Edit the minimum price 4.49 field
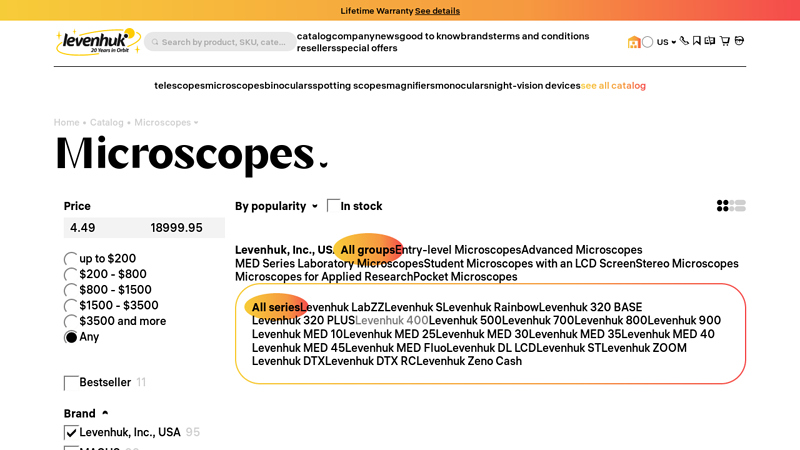The height and width of the screenshot is (450, 800). pos(104,228)
